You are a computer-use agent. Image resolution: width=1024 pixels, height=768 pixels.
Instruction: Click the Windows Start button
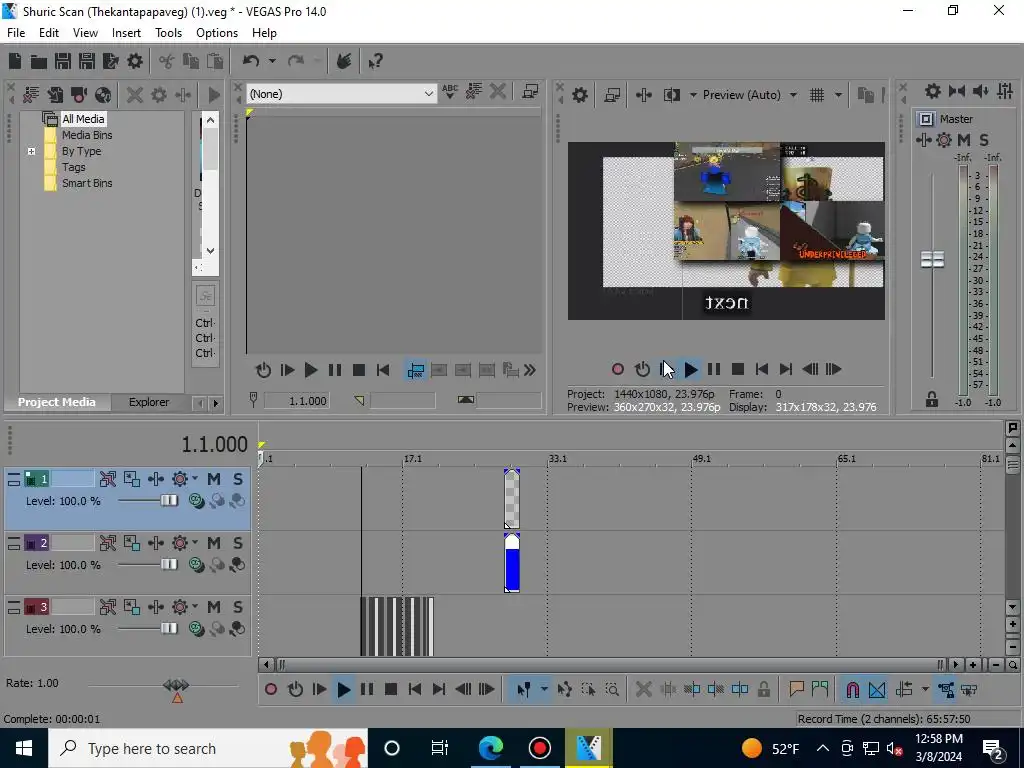[24, 748]
